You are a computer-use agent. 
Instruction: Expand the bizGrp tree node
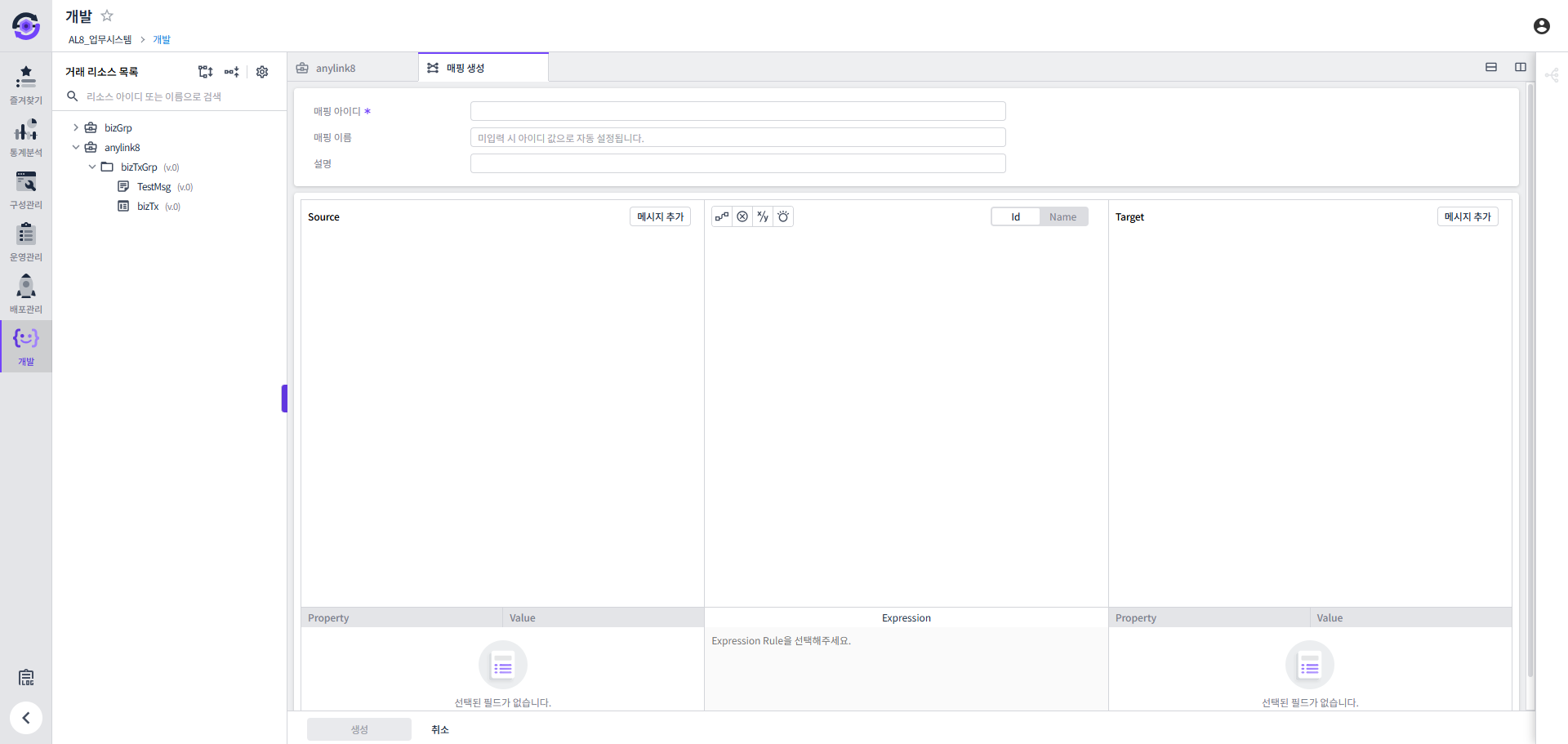[76, 127]
